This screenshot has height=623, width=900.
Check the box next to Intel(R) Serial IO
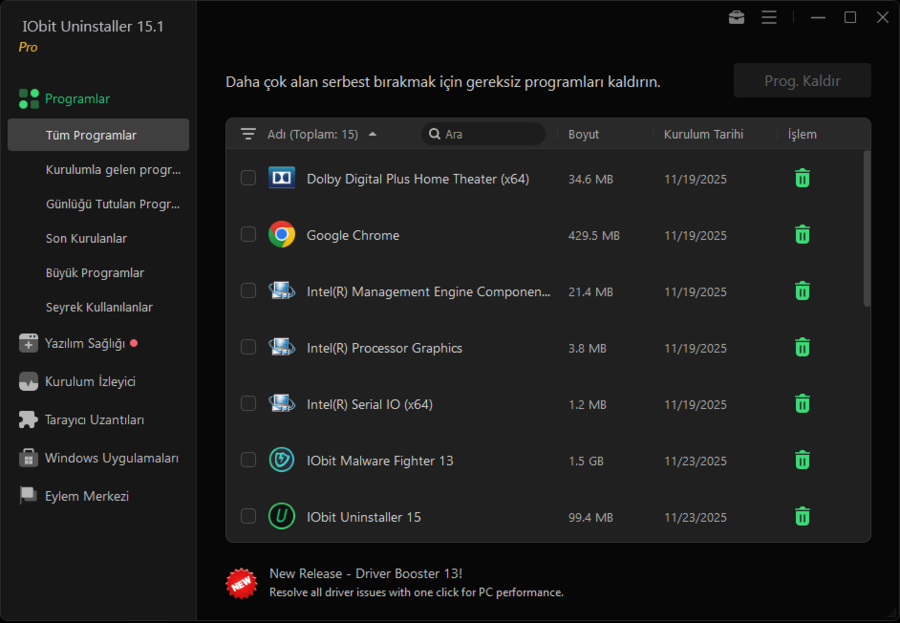248,403
